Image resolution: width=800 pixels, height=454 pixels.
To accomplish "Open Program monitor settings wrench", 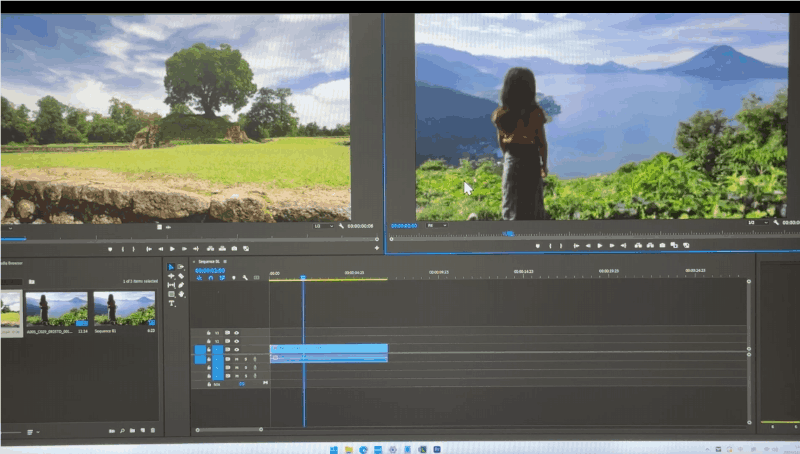I will click(x=776, y=223).
